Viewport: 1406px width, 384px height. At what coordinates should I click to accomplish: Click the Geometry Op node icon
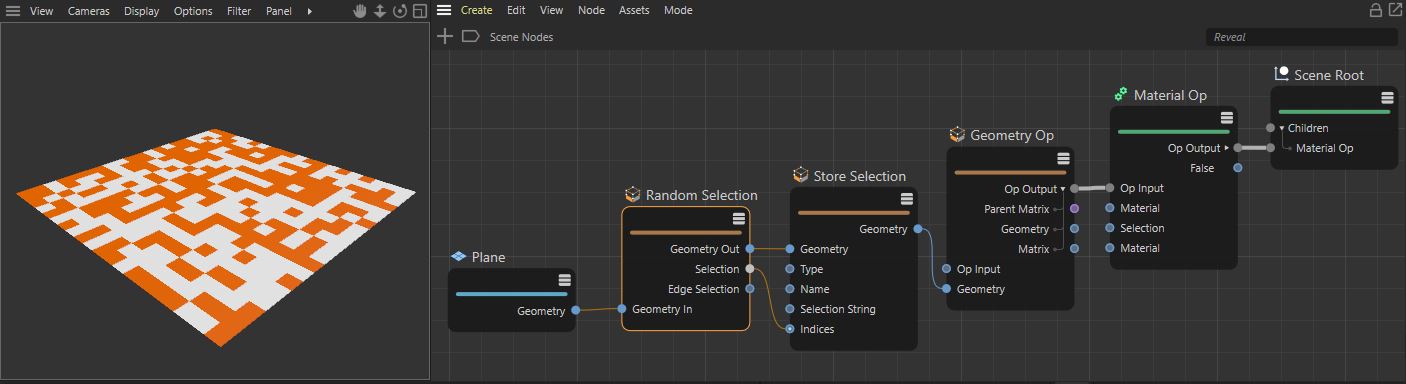[x=957, y=134]
